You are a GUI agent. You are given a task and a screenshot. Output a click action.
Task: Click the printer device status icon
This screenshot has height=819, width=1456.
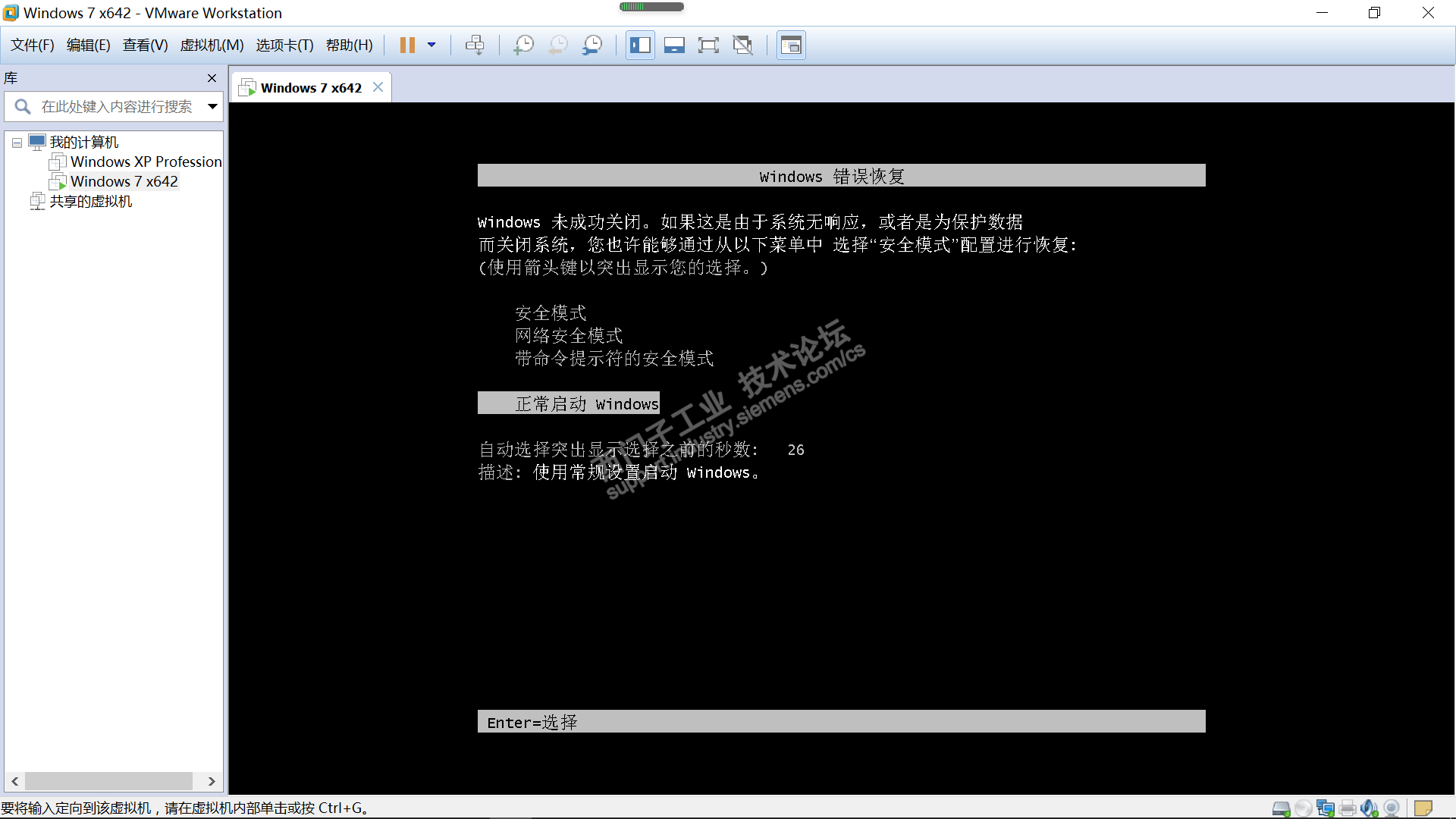[1347, 808]
